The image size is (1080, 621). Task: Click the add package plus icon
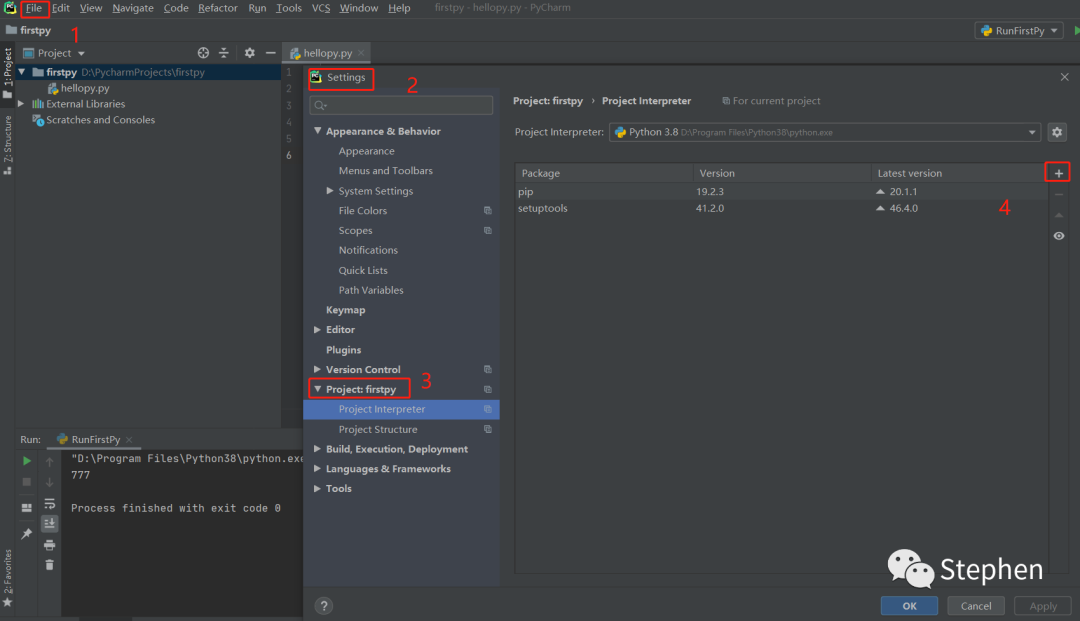(x=1058, y=173)
